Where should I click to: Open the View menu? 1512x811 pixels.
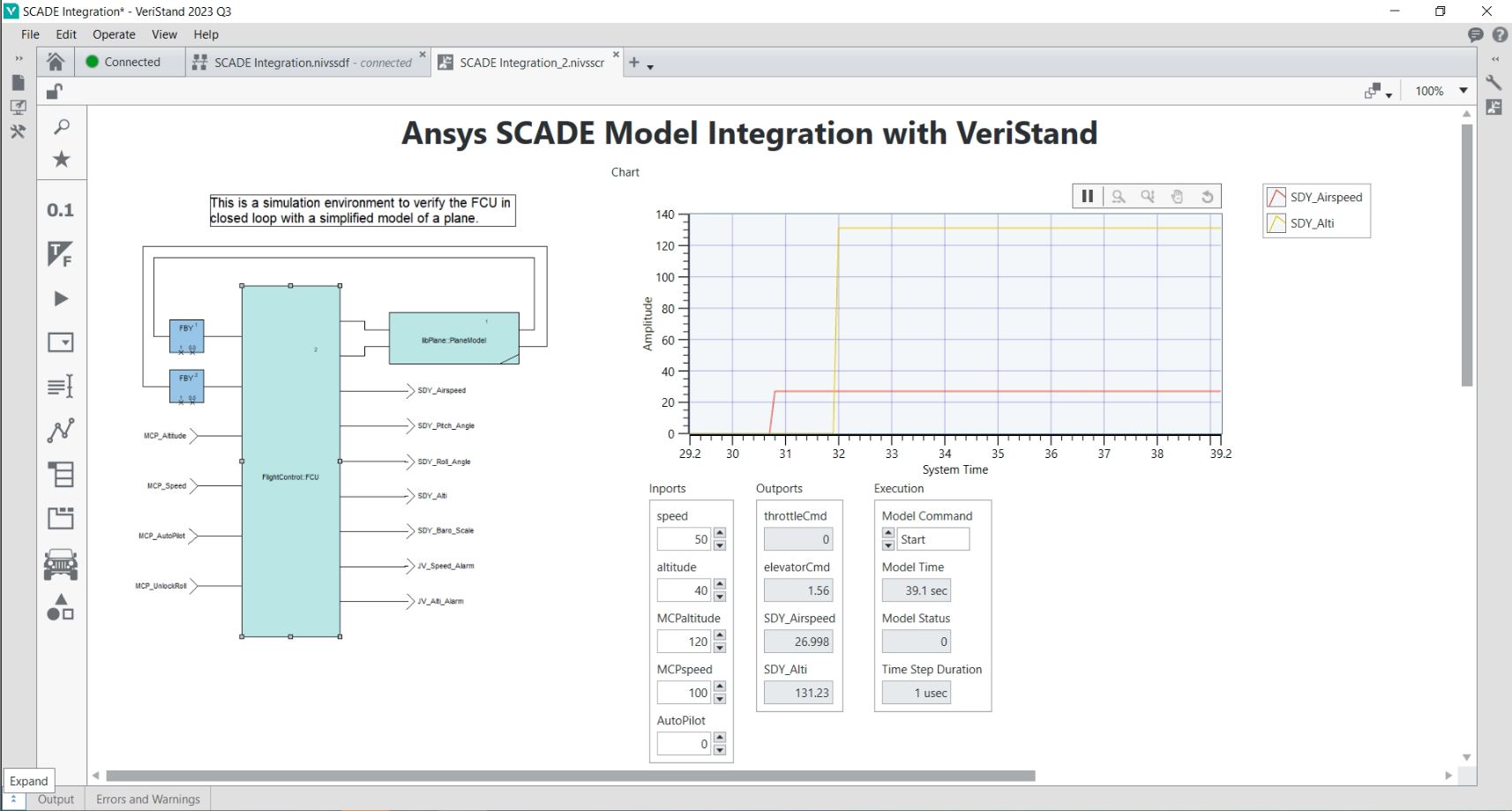[x=164, y=34]
